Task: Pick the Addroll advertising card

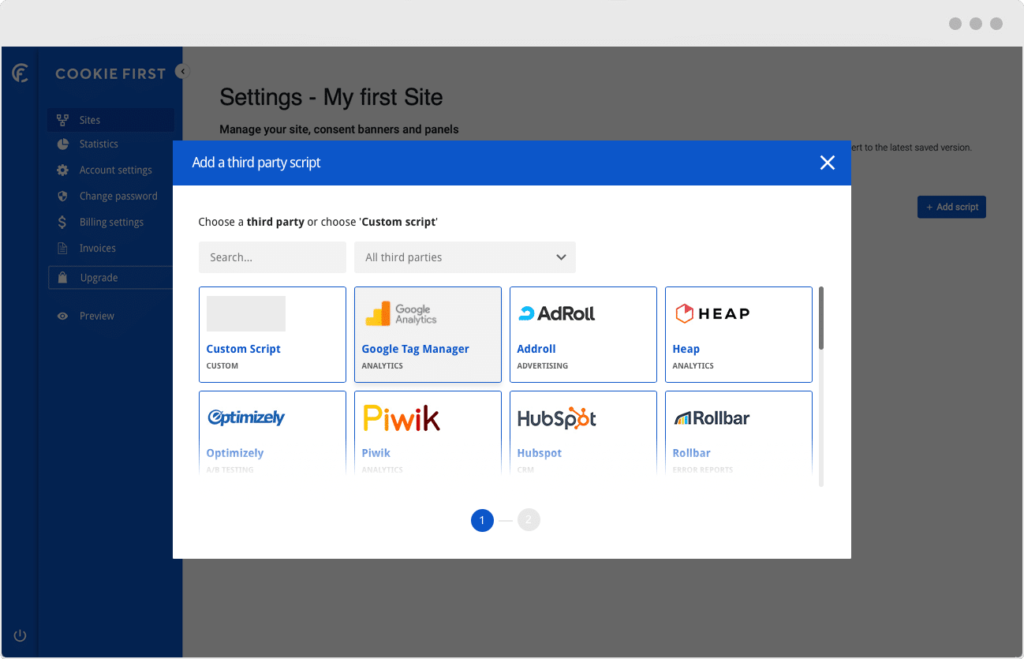Action: pos(583,334)
